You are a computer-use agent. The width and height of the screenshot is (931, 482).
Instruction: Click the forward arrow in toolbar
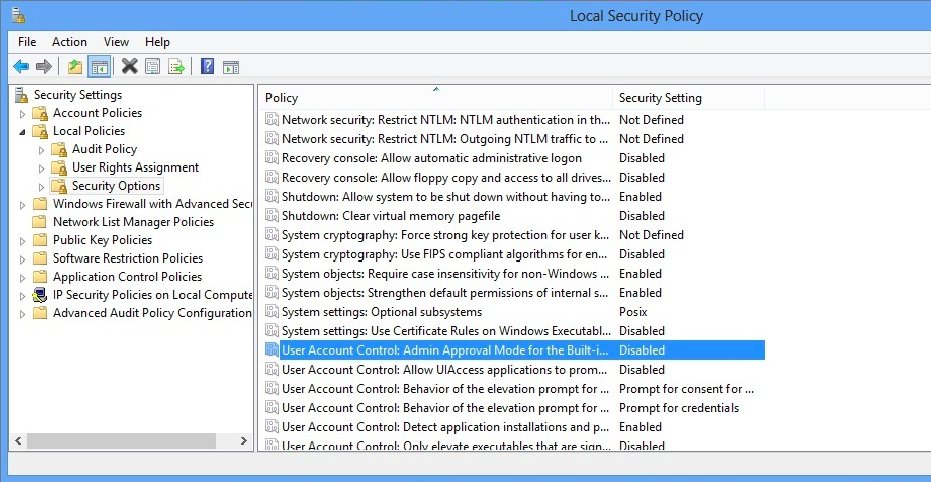click(x=44, y=66)
